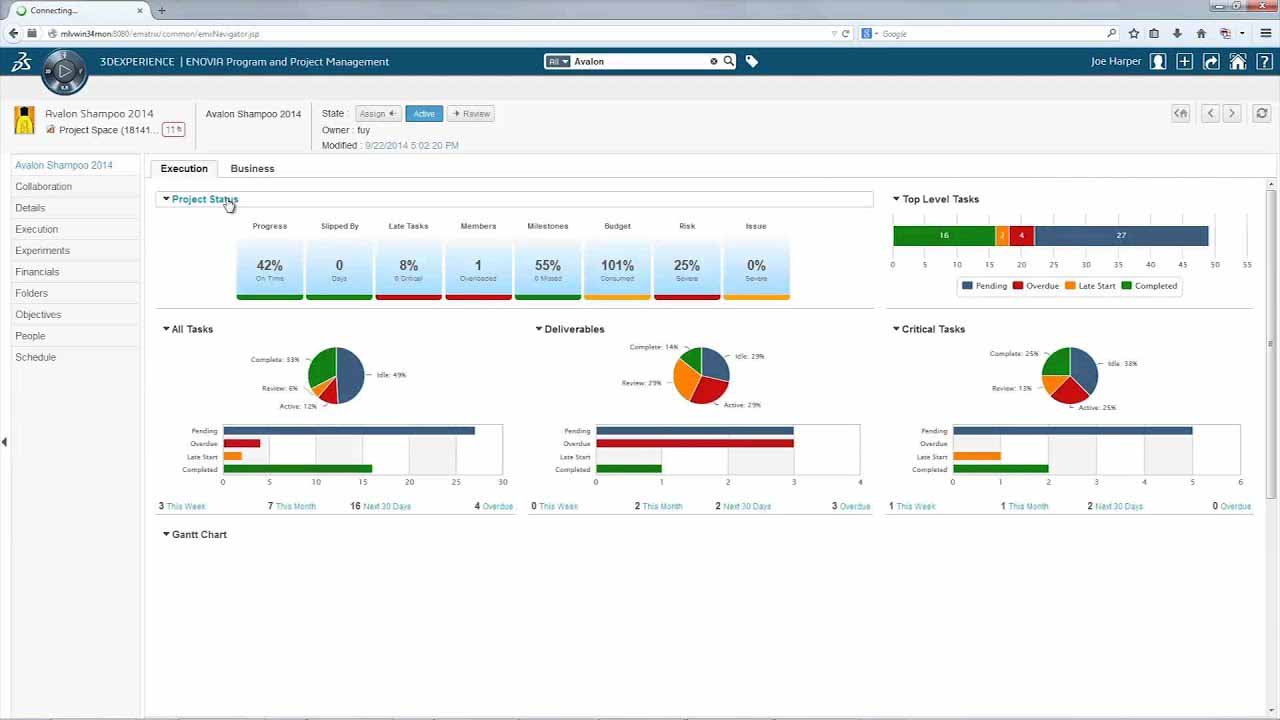This screenshot has height=720, width=1280.
Task: Click the Avalon Shampoo product thumbnail
Action: tap(24, 120)
